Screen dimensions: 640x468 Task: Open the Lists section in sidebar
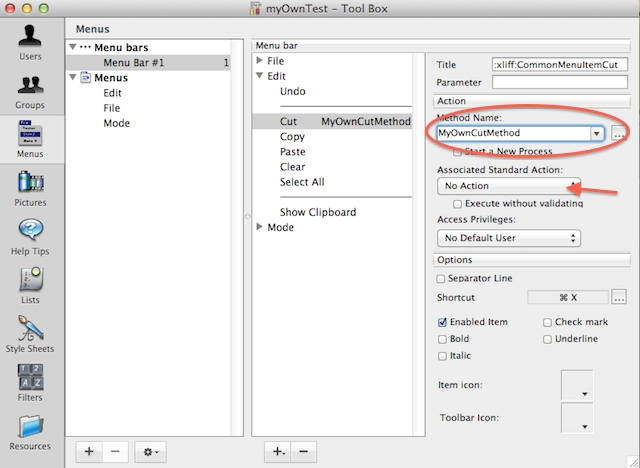click(x=30, y=284)
